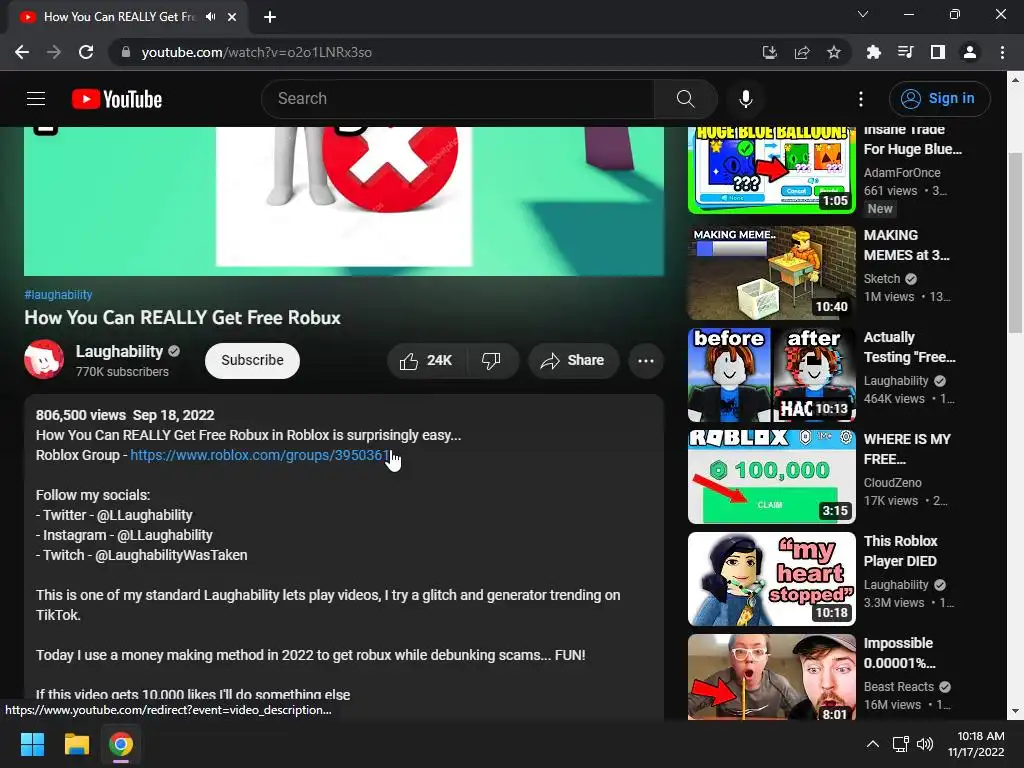The image size is (1024, 768).
Task: Open YouTube settings three-dot menu
Action: click(x=861, y=99)
